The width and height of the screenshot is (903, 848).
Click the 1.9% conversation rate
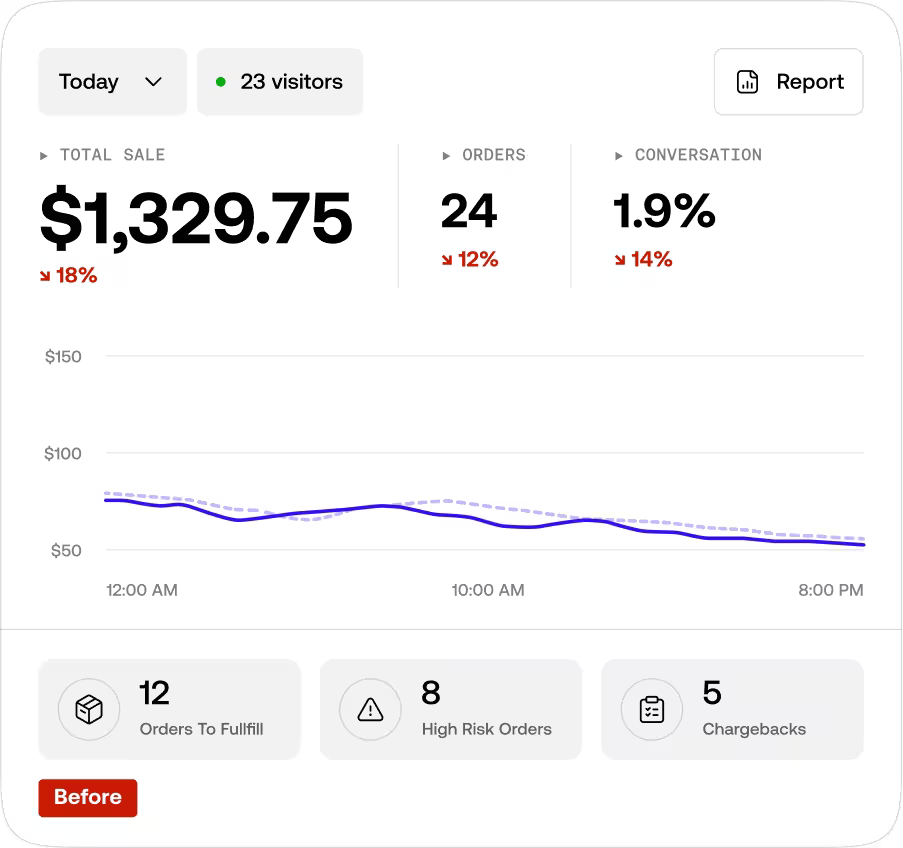point(664,211)
